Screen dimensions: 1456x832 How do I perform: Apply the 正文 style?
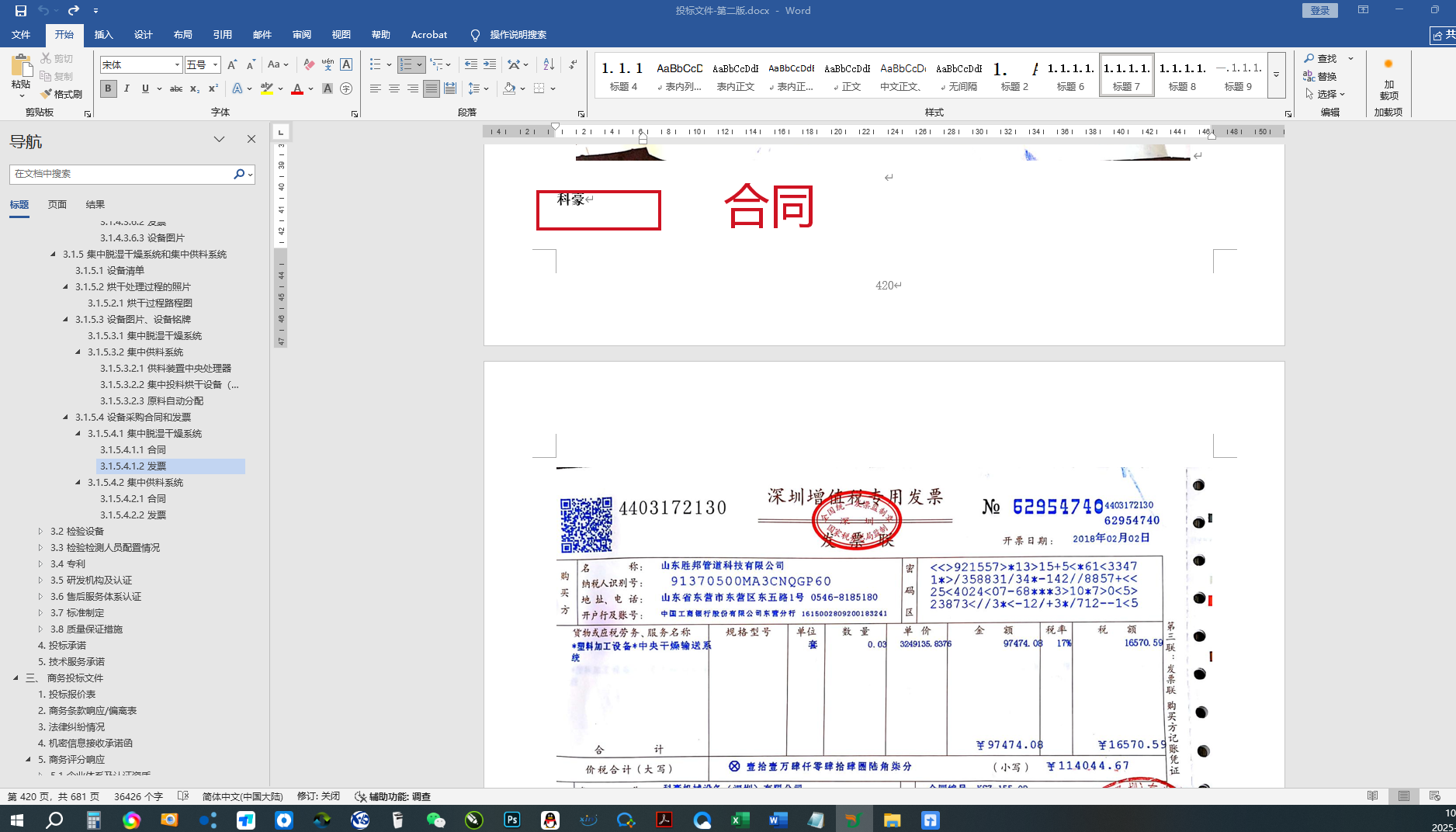tap(848, 75)
